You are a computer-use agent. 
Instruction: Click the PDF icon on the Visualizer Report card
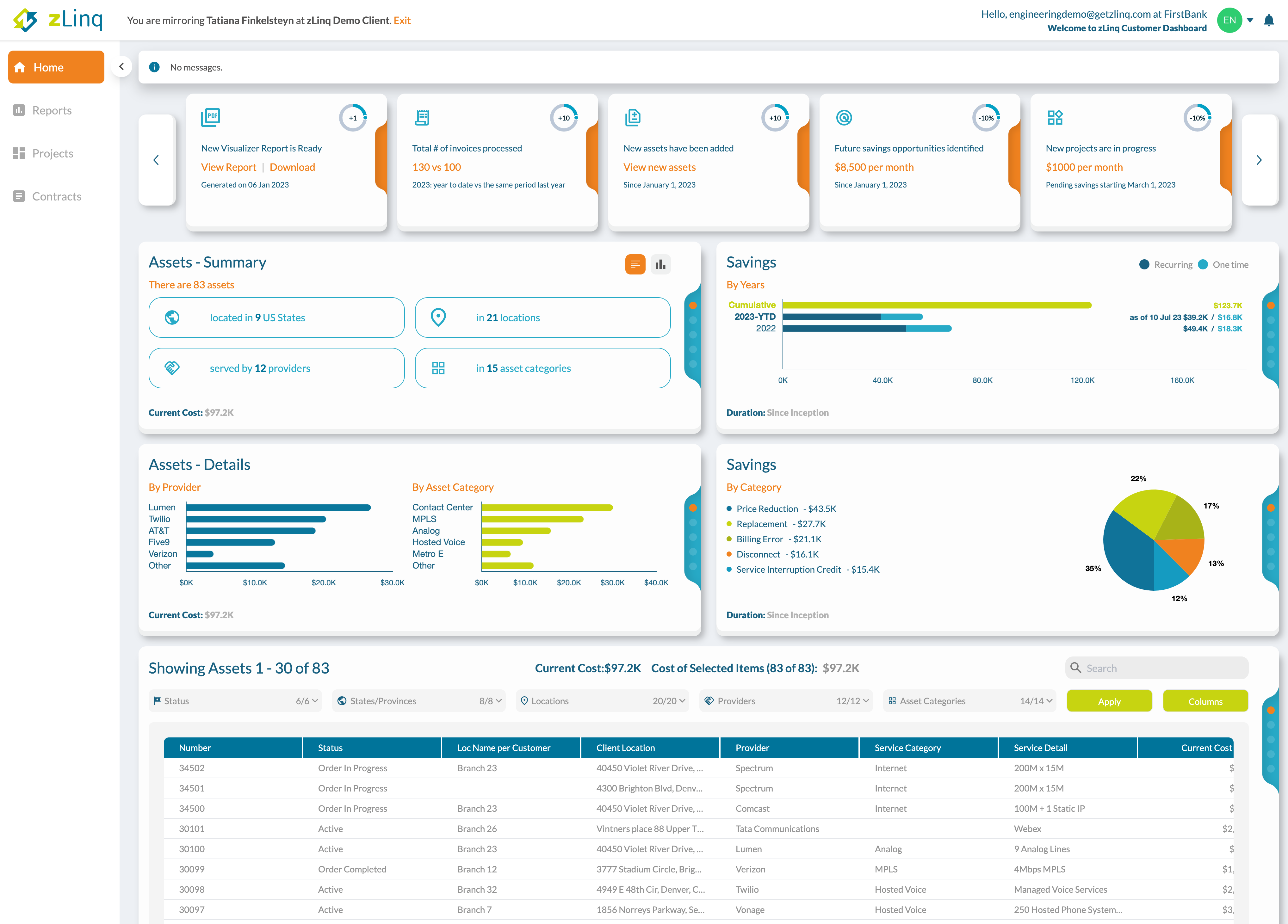tap(211, 117)
